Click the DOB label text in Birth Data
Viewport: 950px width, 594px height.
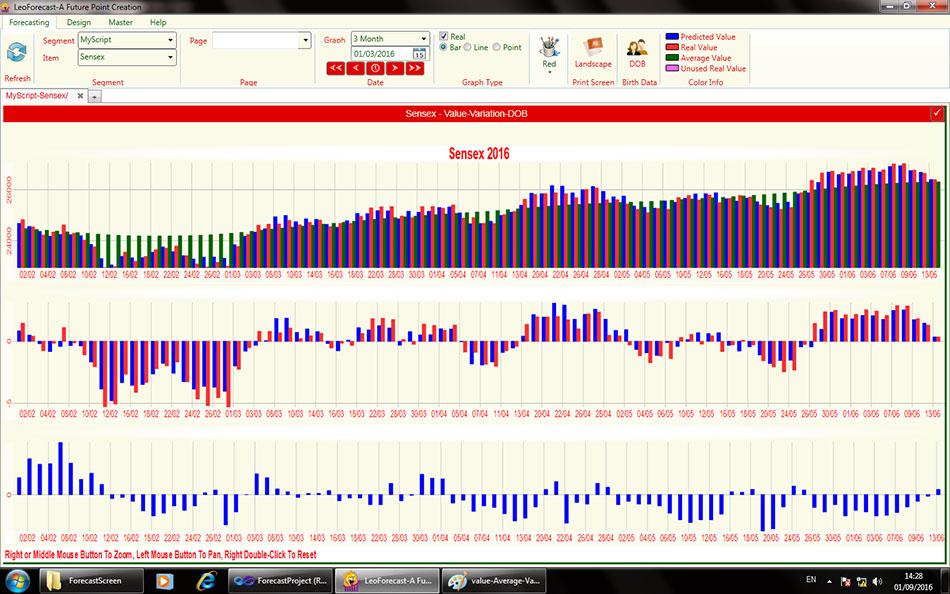pos(637,64)
